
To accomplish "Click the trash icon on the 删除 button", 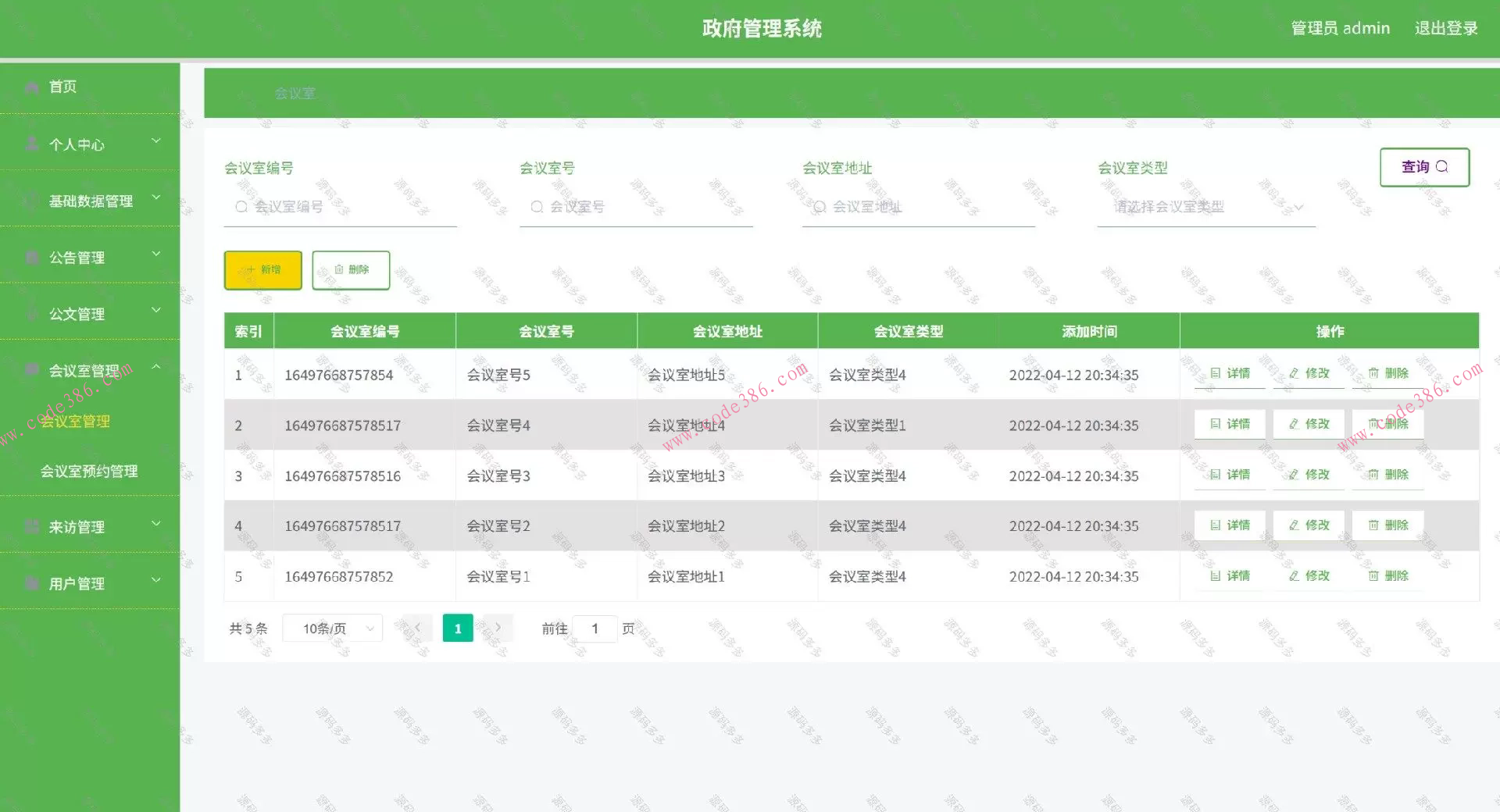I will coord(337,269).
